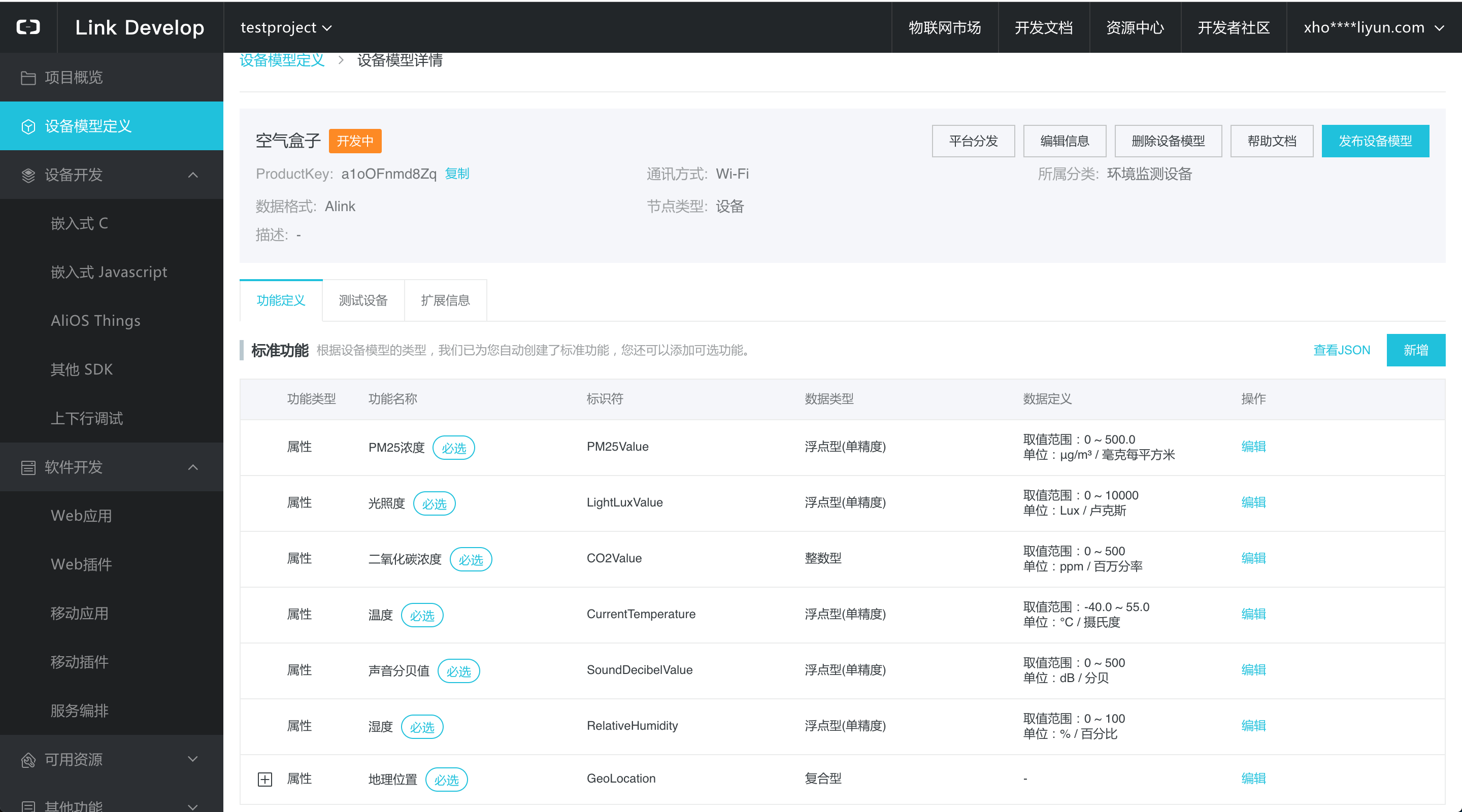The height and width of the screenshot is (812, 1462).
Task: Click the 数据定义 column header
Action: coord(1047,399)
